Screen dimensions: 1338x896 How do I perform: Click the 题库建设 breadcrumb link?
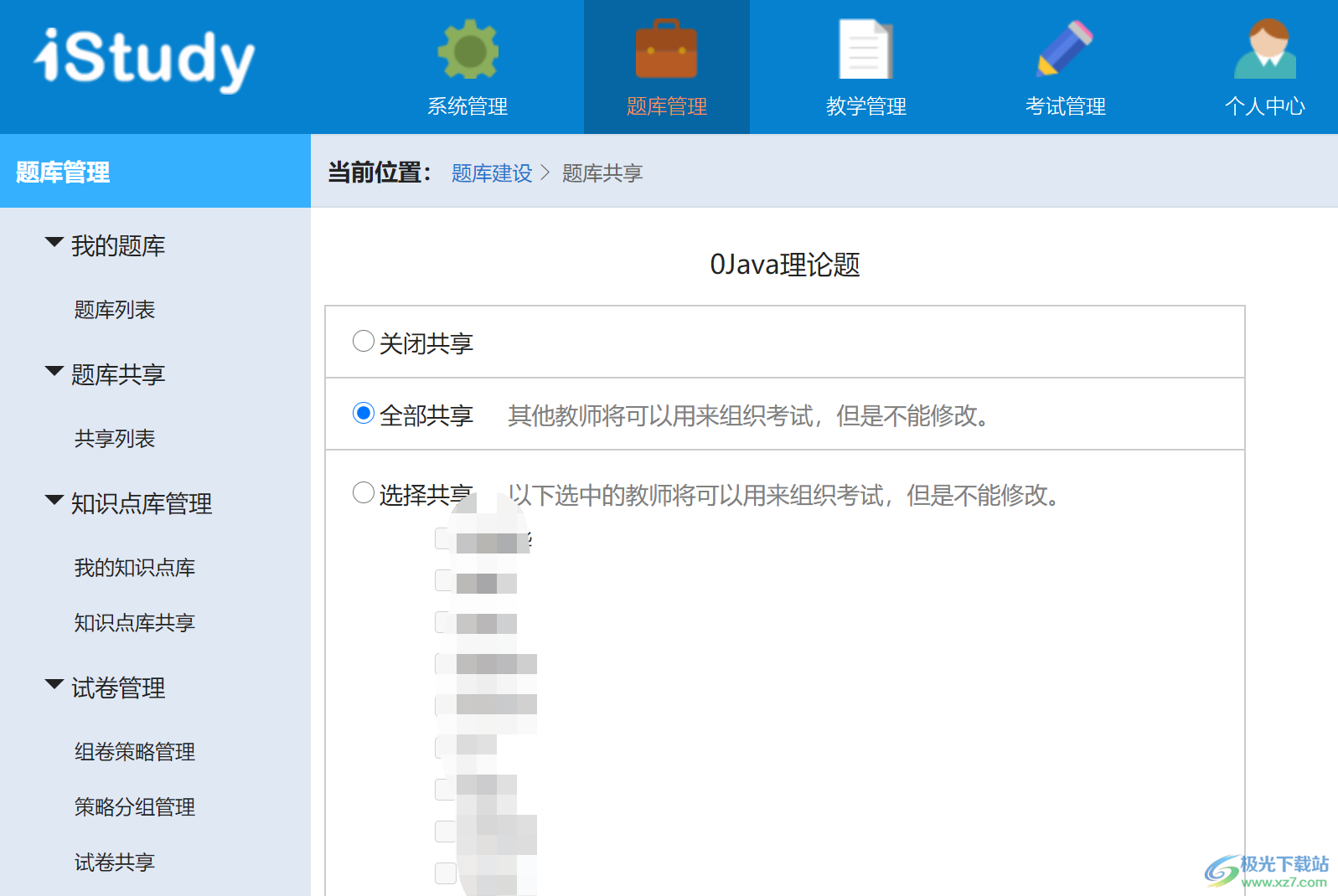[x=492, y=173]
